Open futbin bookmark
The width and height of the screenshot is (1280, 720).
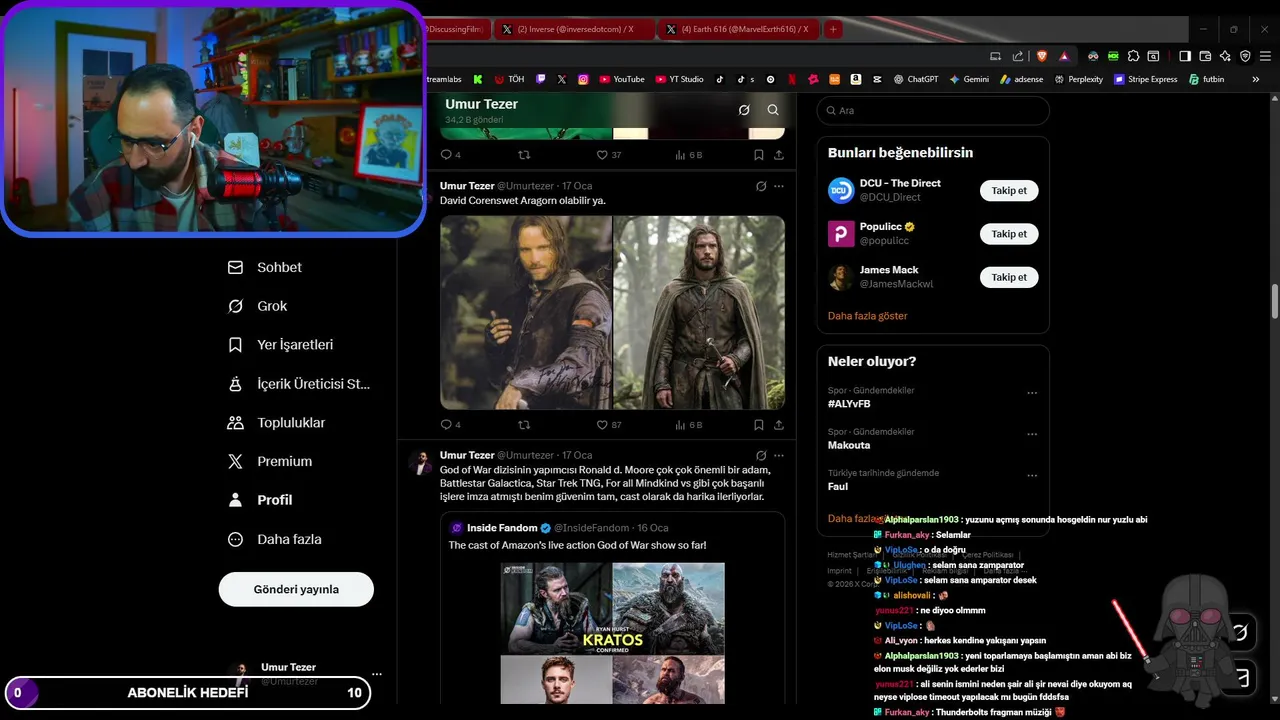click(x=1206, y=79)
